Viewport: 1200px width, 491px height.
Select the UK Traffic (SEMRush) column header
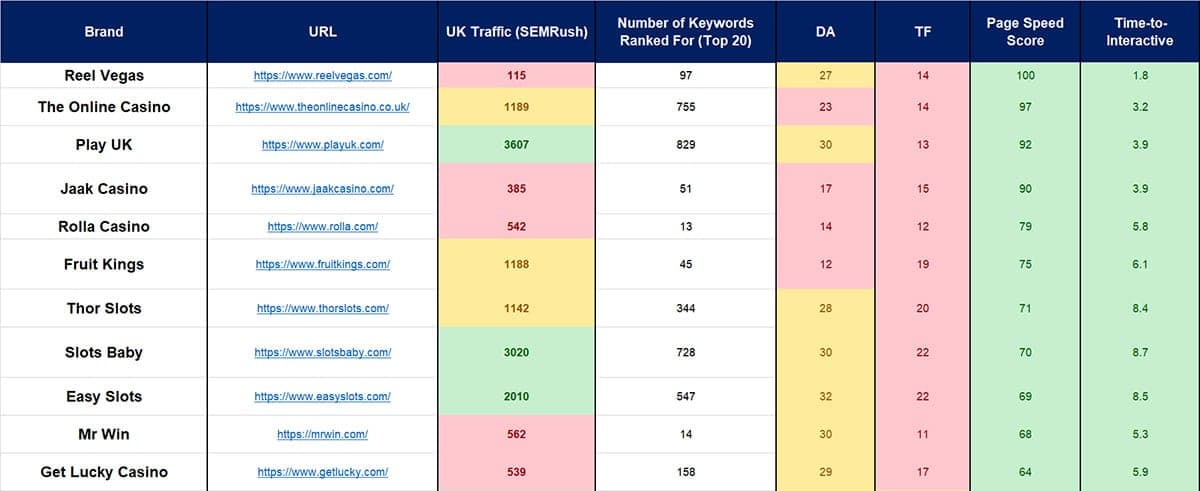(x=517, y=32)
